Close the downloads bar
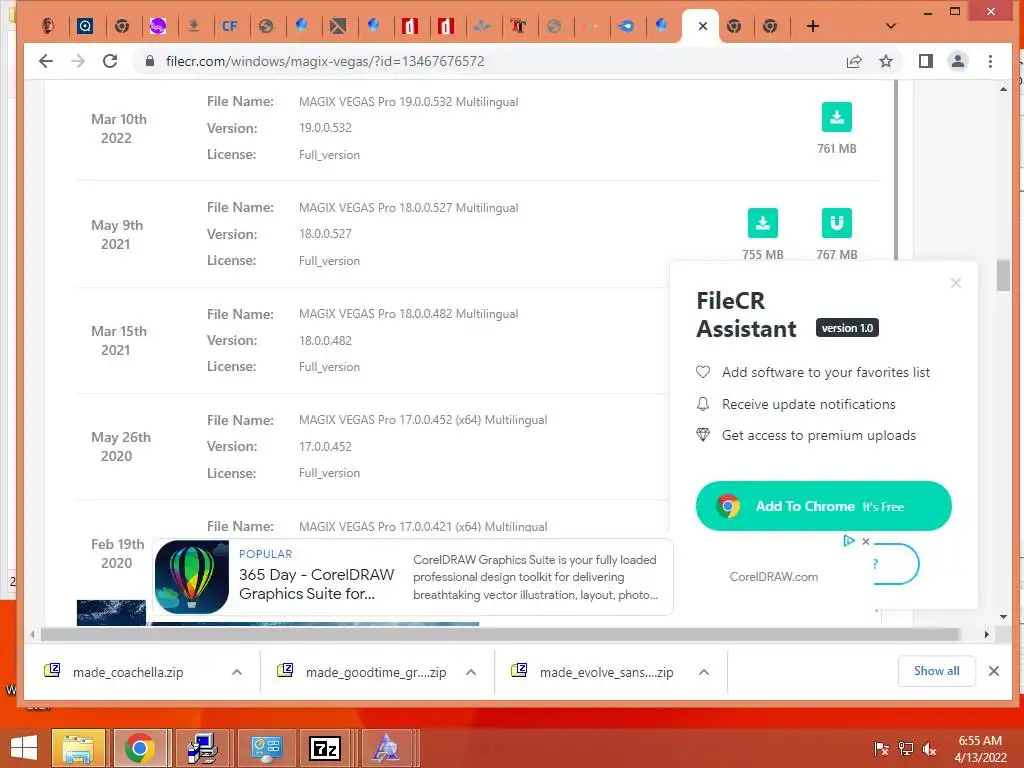Viewport: 1024px width, 768px height. [993, 671]
